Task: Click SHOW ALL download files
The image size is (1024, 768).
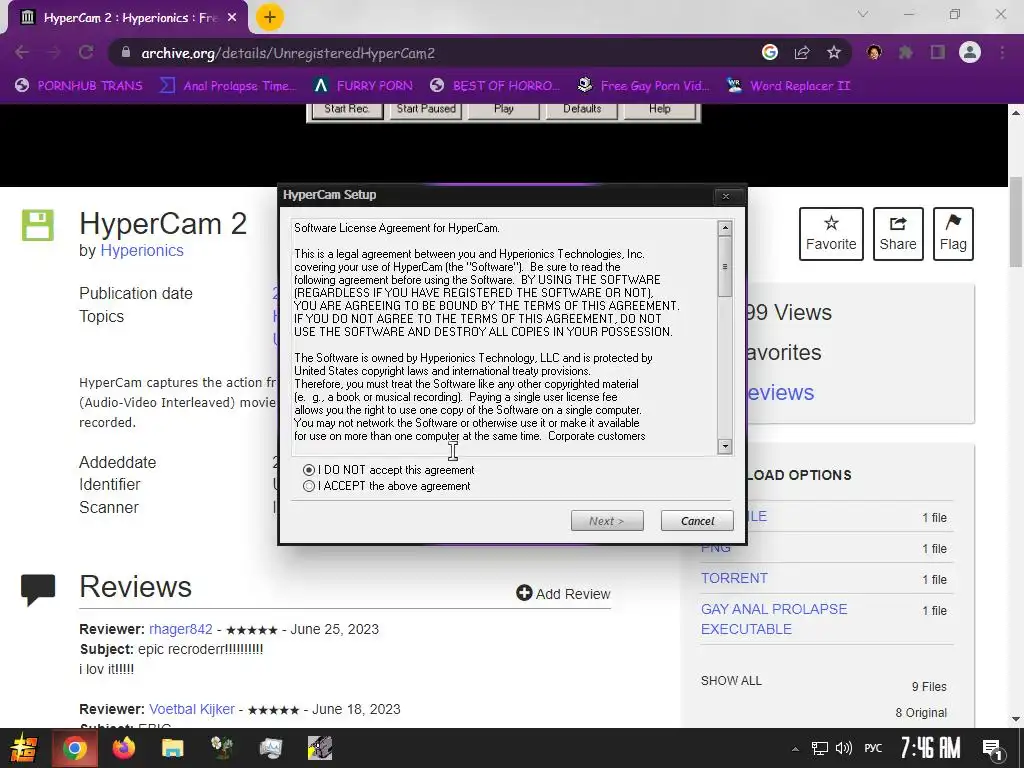Action: [731, 680]
